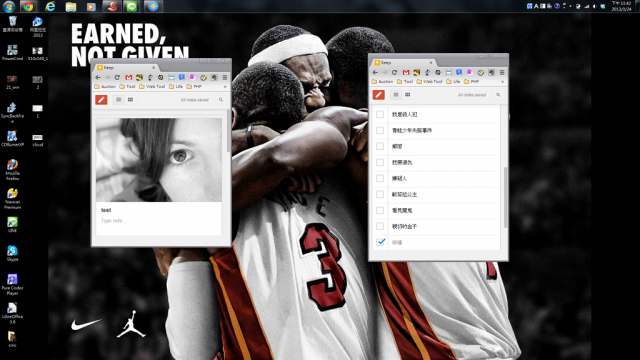Switch right Keep window to grid view
This screenshot has width=640, height=360.
pos(407,95)
